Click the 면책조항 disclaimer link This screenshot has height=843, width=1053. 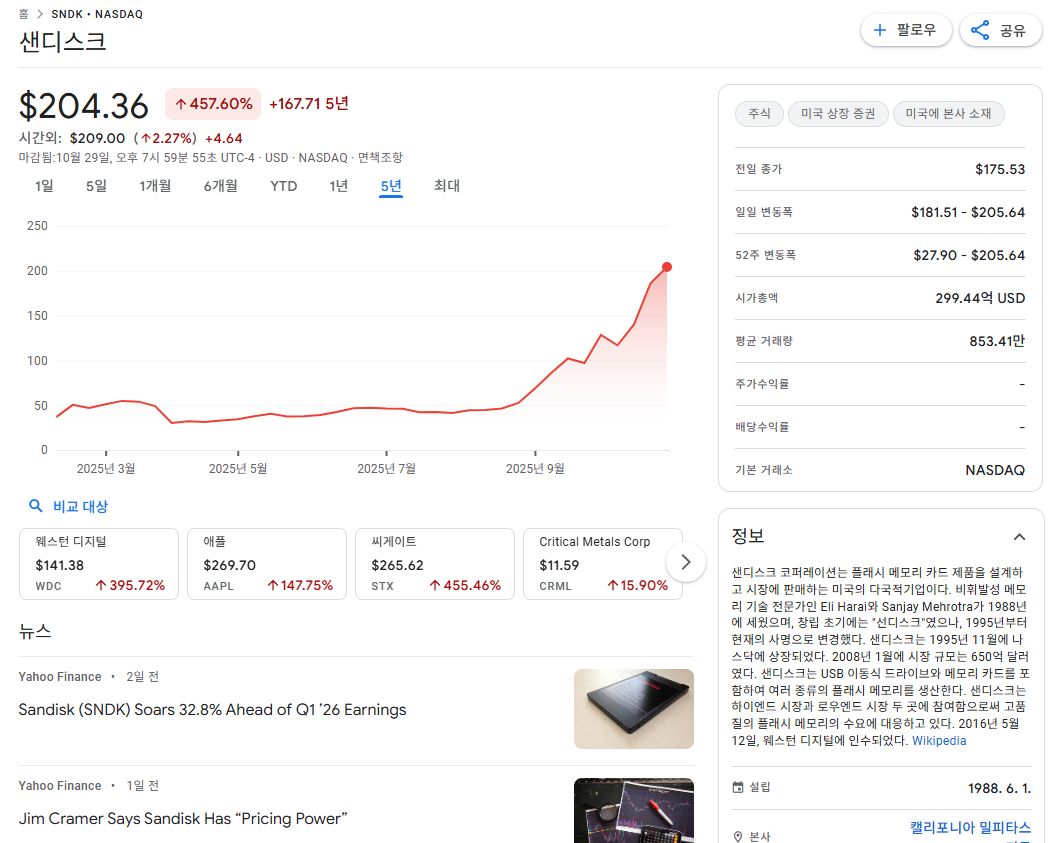pyautogui.click(x=380, y=158)
